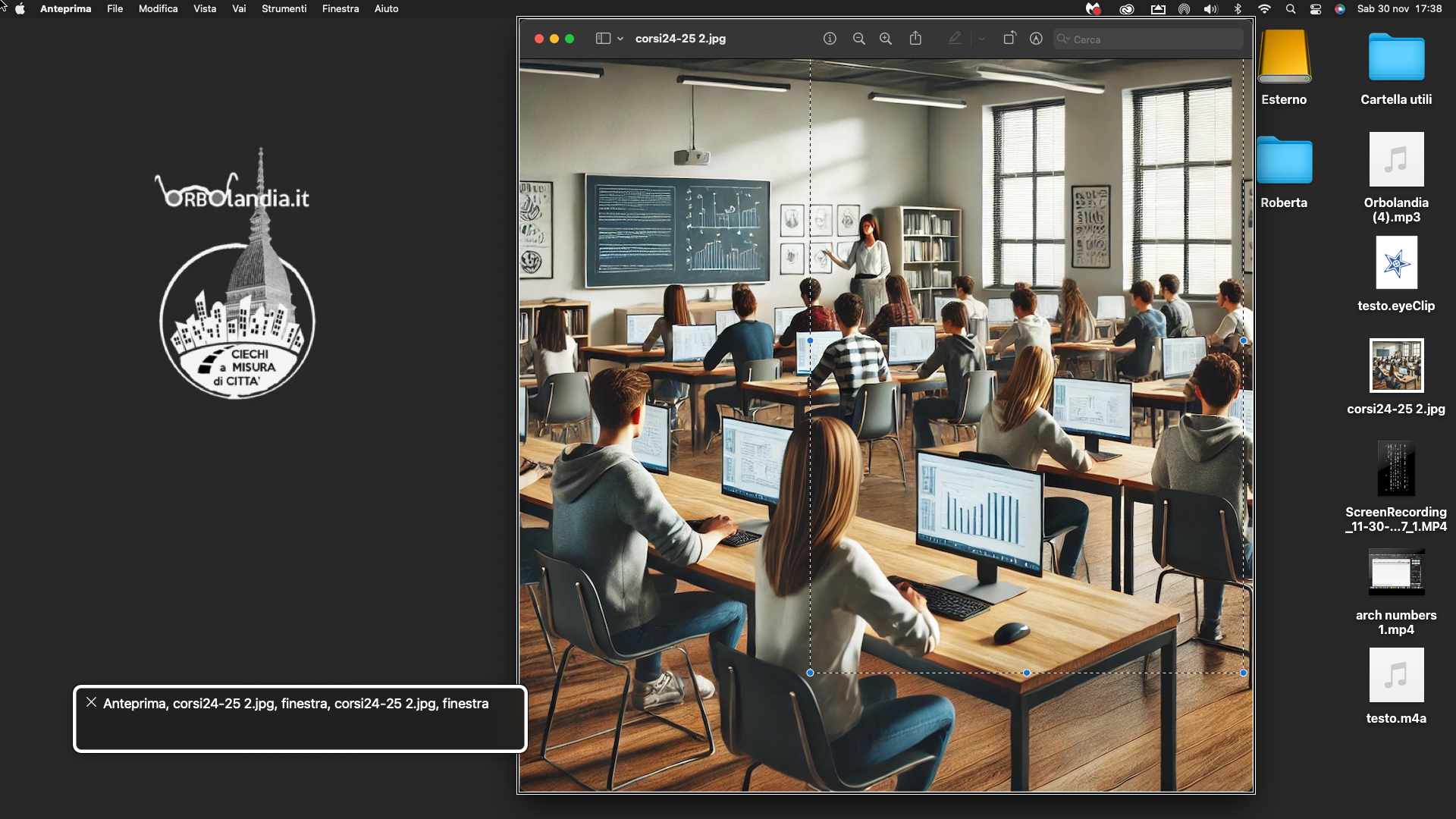This screenshot has width=1456, height=819.
Task: Click the corsi24-25 2.jpg window title
Action: click(x=680, y=39)
